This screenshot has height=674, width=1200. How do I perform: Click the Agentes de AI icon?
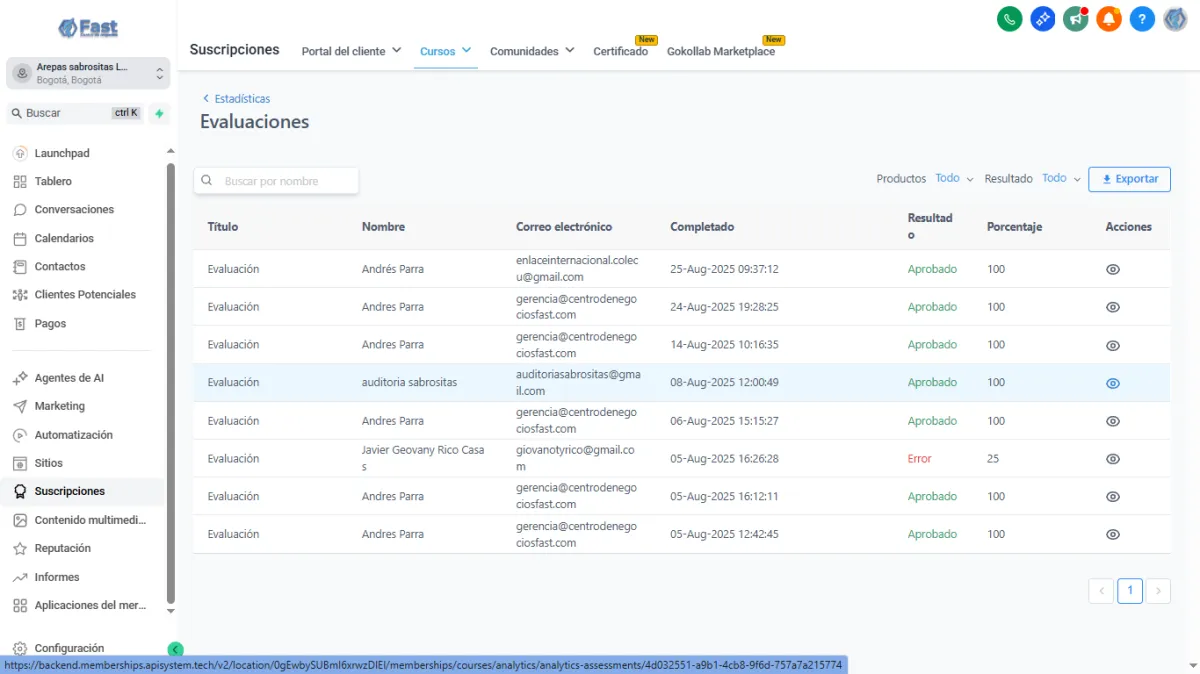[20, 378]
